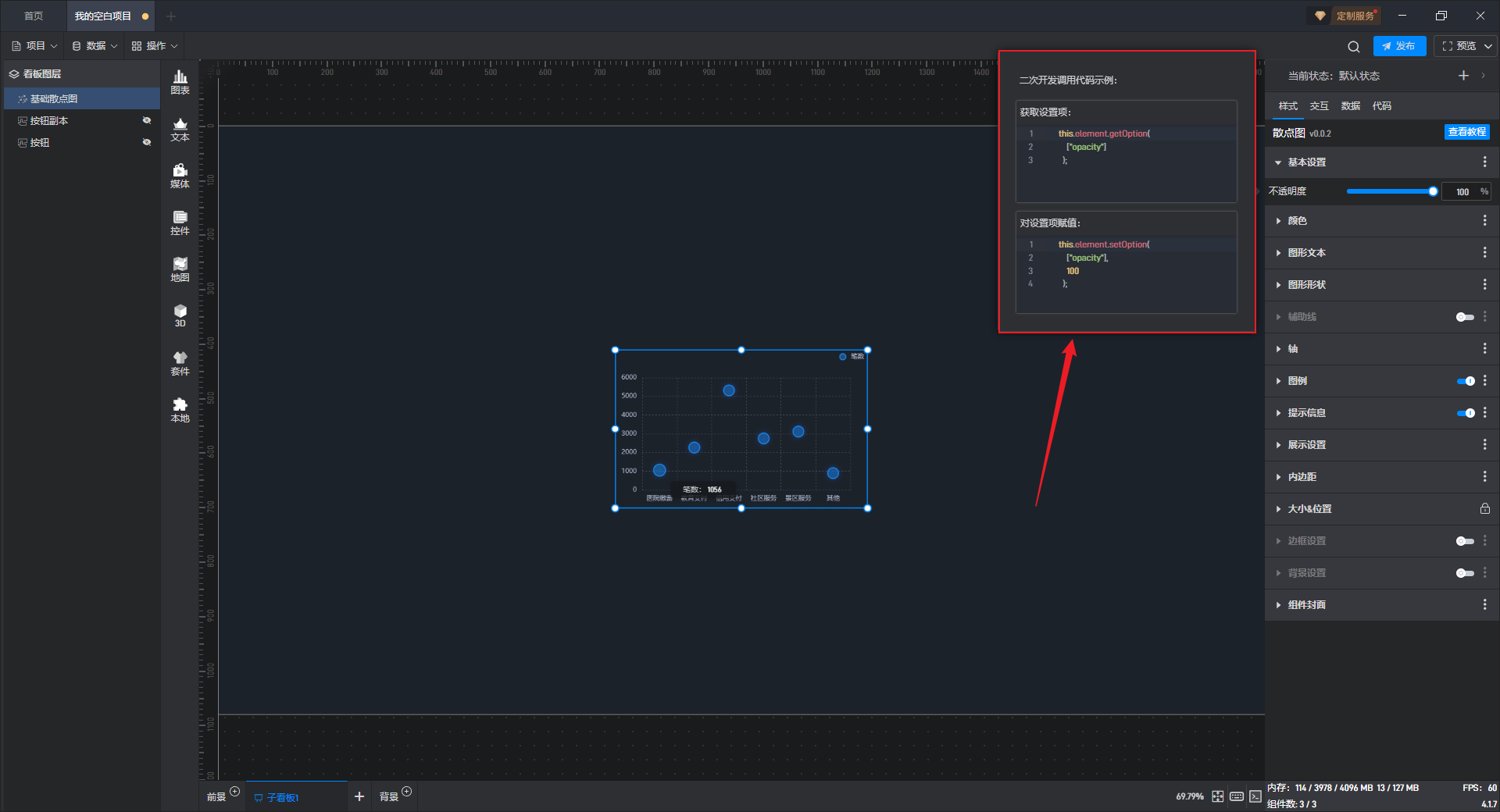Expand the 图形文本 settings section
This screenshot has height=812, width=1500.
[x=1306, y=253]
